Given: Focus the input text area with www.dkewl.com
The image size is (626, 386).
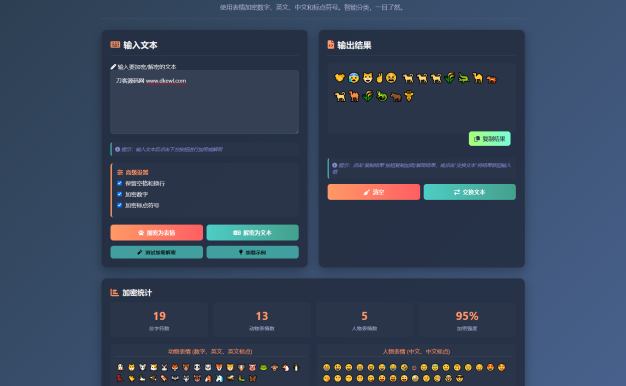Looking at the screenshot, I should [x=204, y=102].
